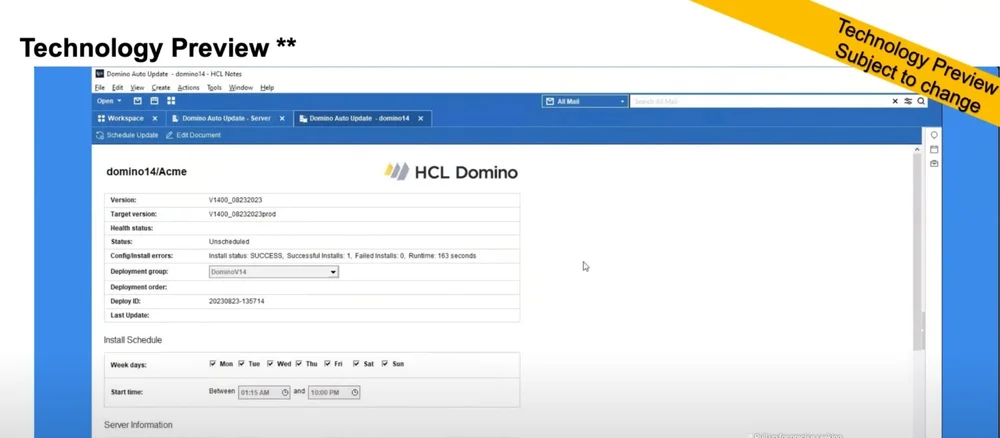Toggle the Wed weekday checkbox
The image size is (1000, 438).
[270, 363]
